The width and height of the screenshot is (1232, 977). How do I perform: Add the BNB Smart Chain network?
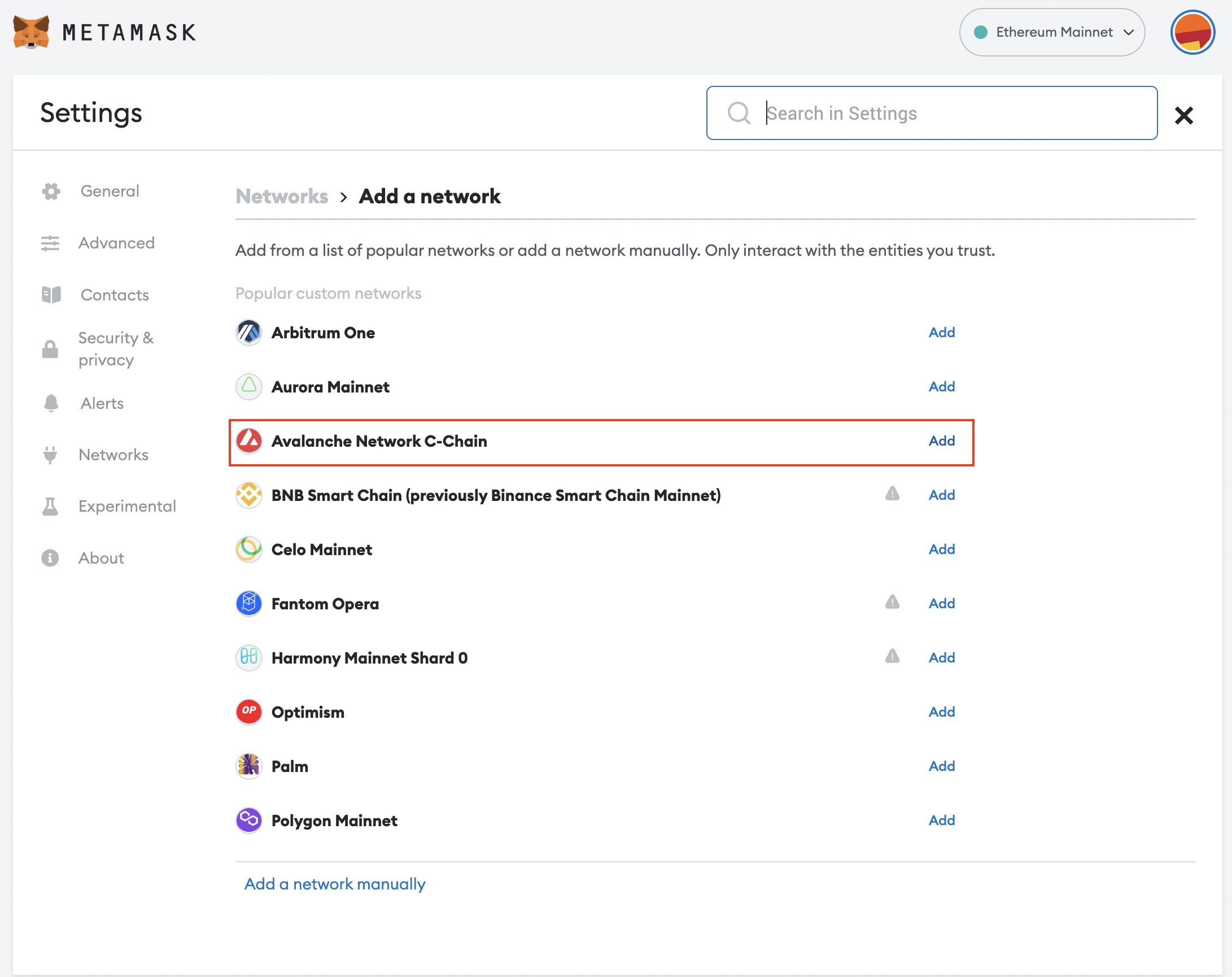[942, 495]
